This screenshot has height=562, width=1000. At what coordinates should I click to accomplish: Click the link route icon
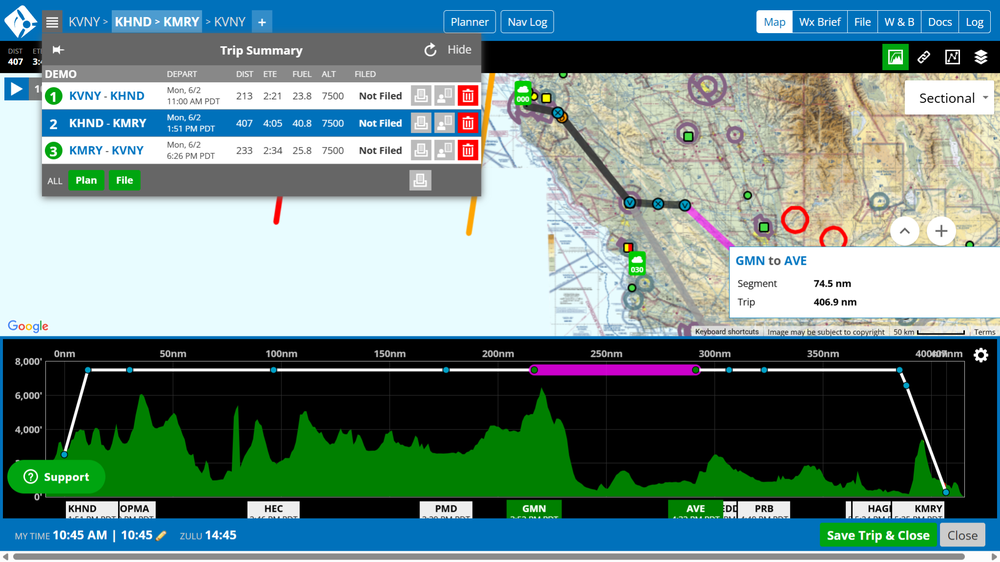pos(924,57)
